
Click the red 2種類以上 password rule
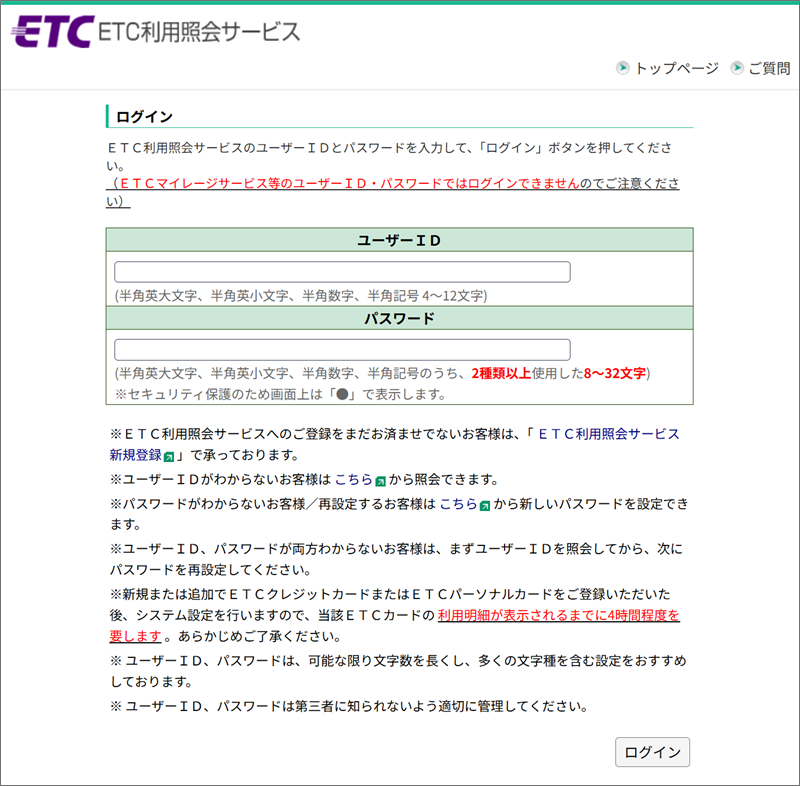501,373
